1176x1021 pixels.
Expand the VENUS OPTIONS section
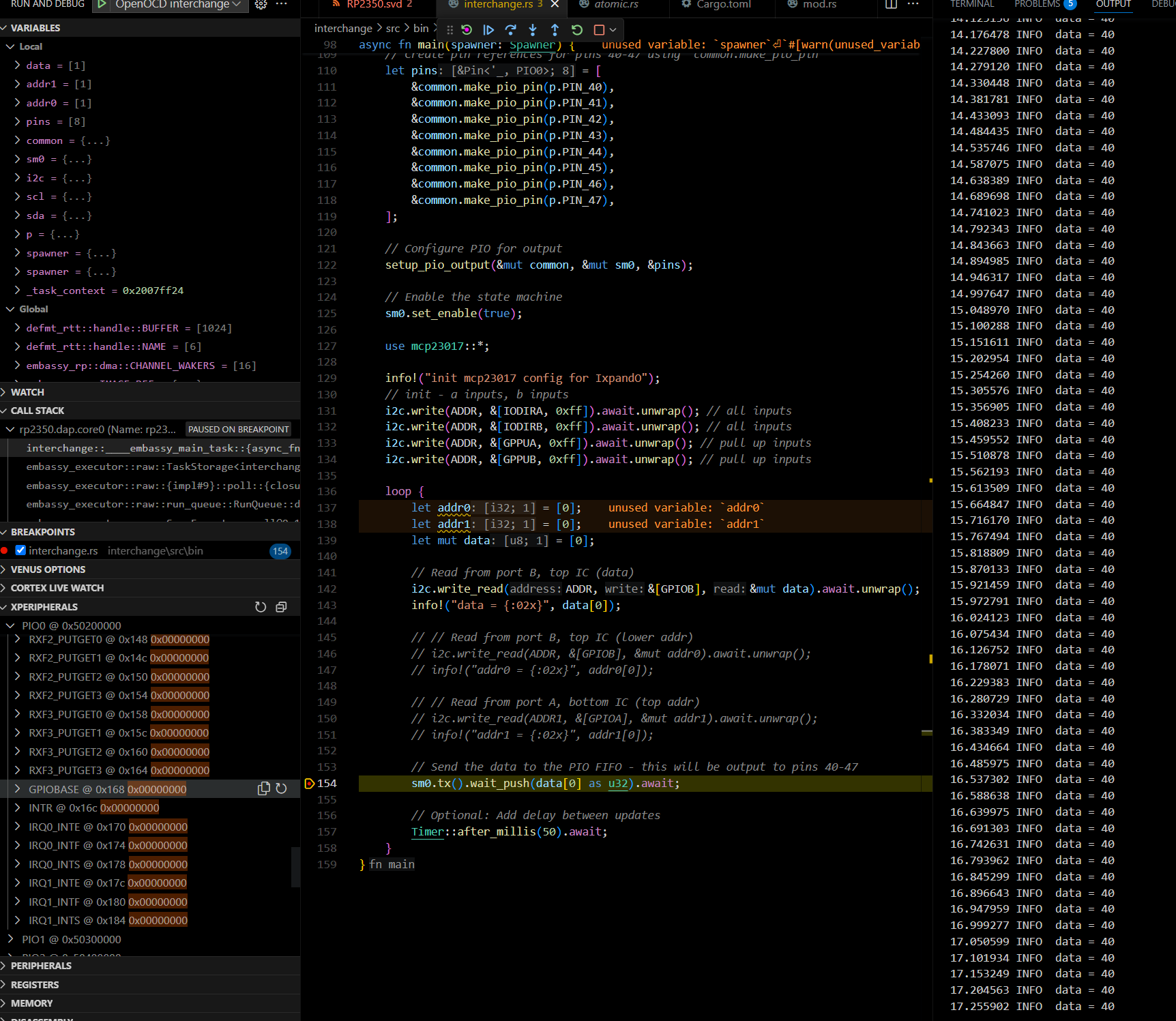coord(48,569)
